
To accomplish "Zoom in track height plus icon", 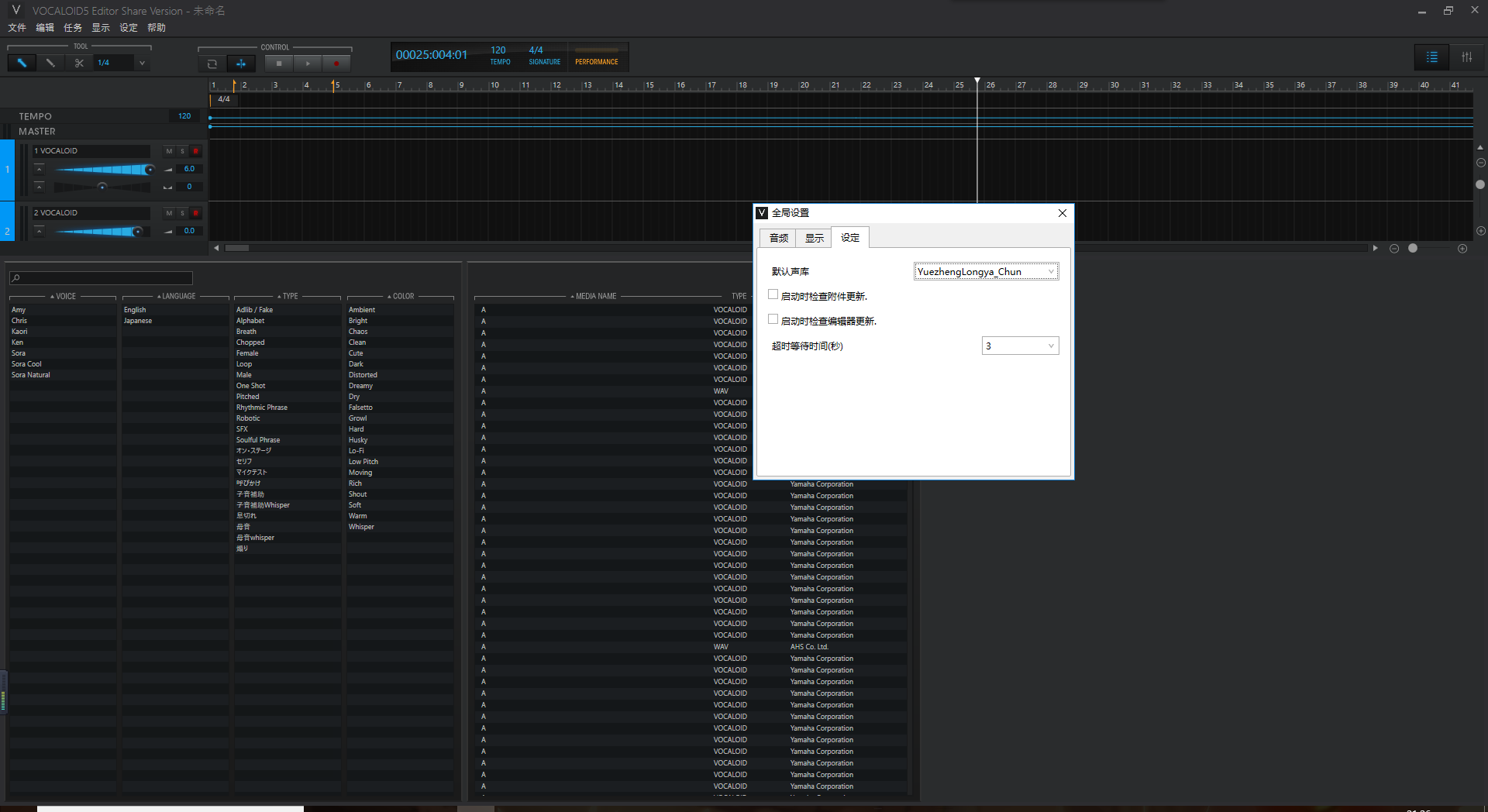I will tap(1480, 231).
